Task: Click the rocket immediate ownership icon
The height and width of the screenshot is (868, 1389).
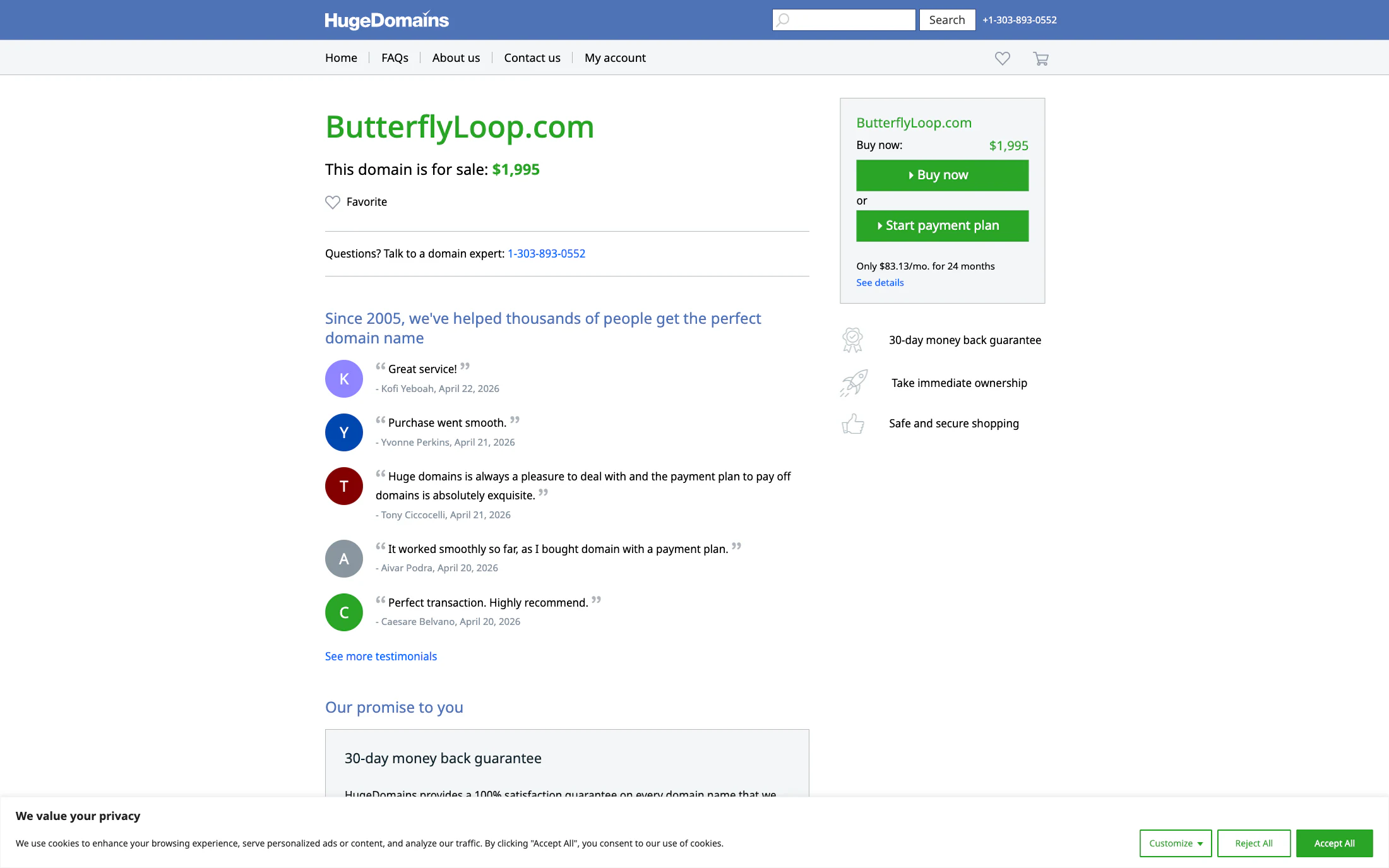Action: 854,383
